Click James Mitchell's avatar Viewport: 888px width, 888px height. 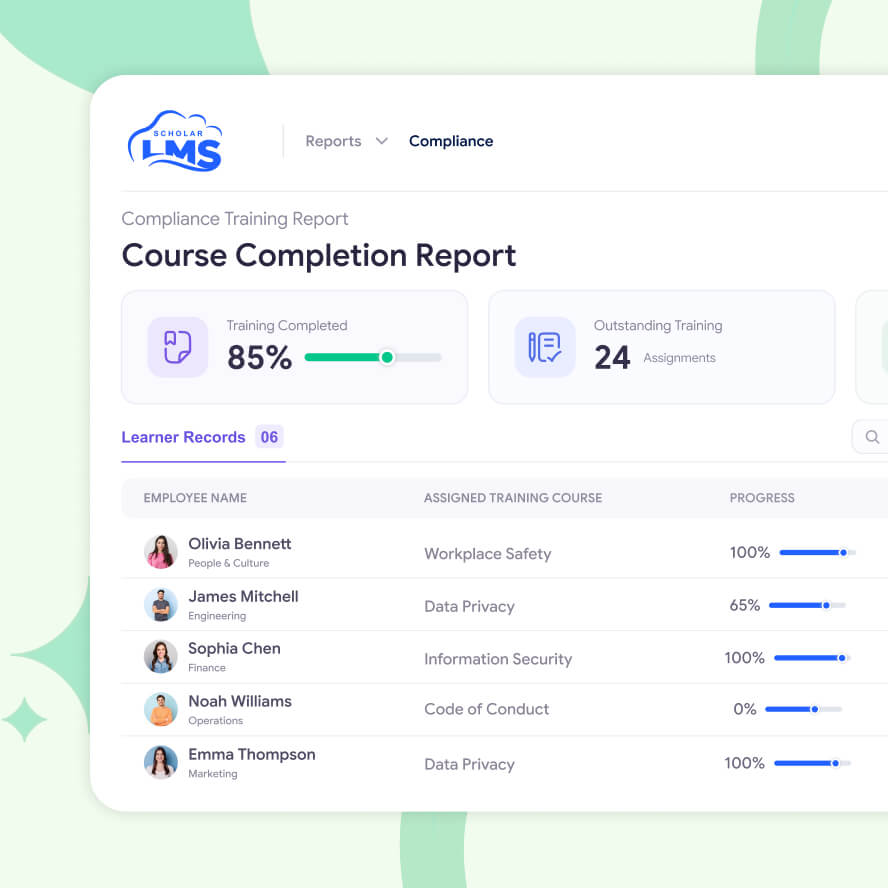(x=161, y=604)
